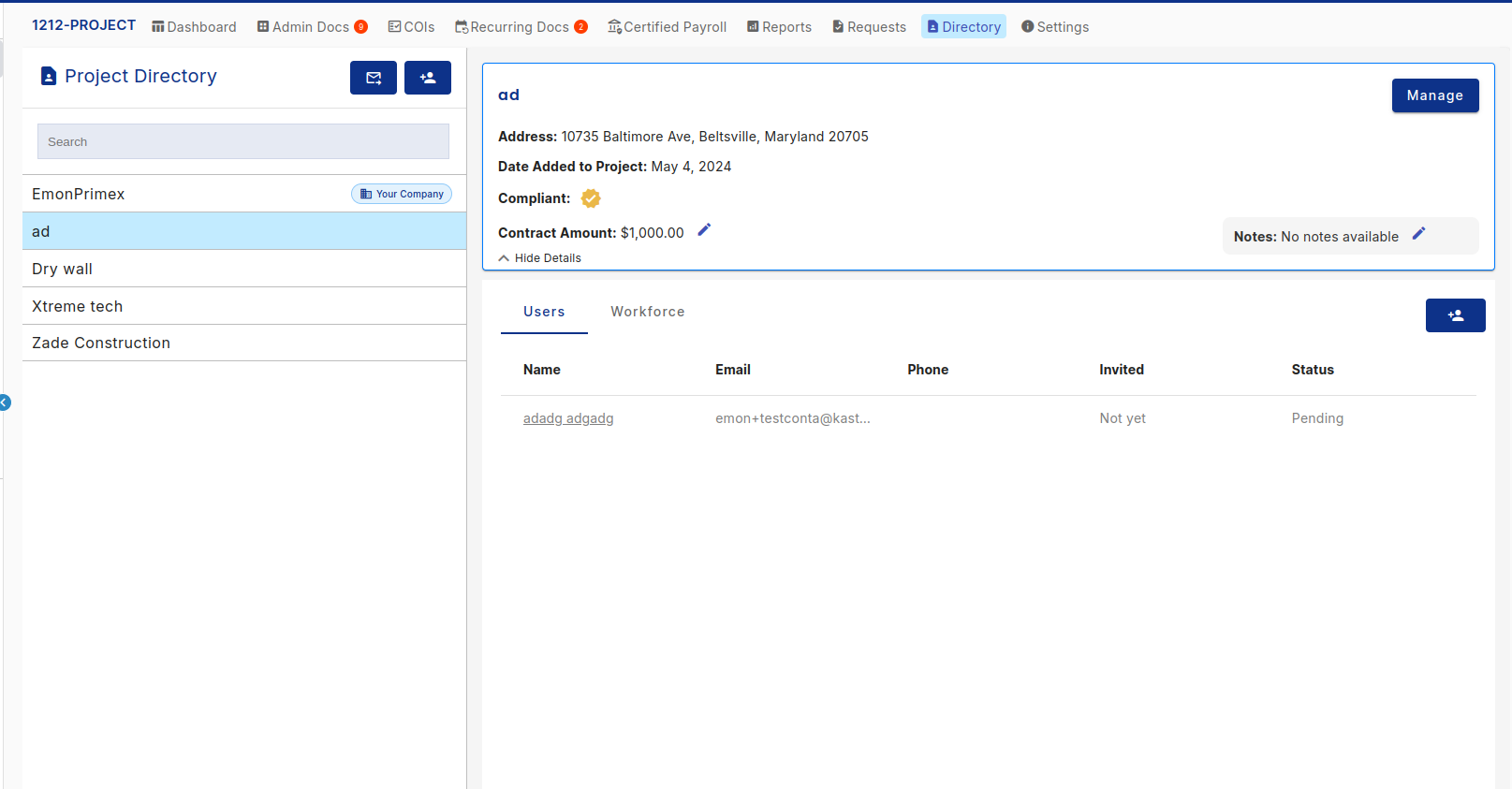Open Admin Docs from navigation

[x=311, y=27]
